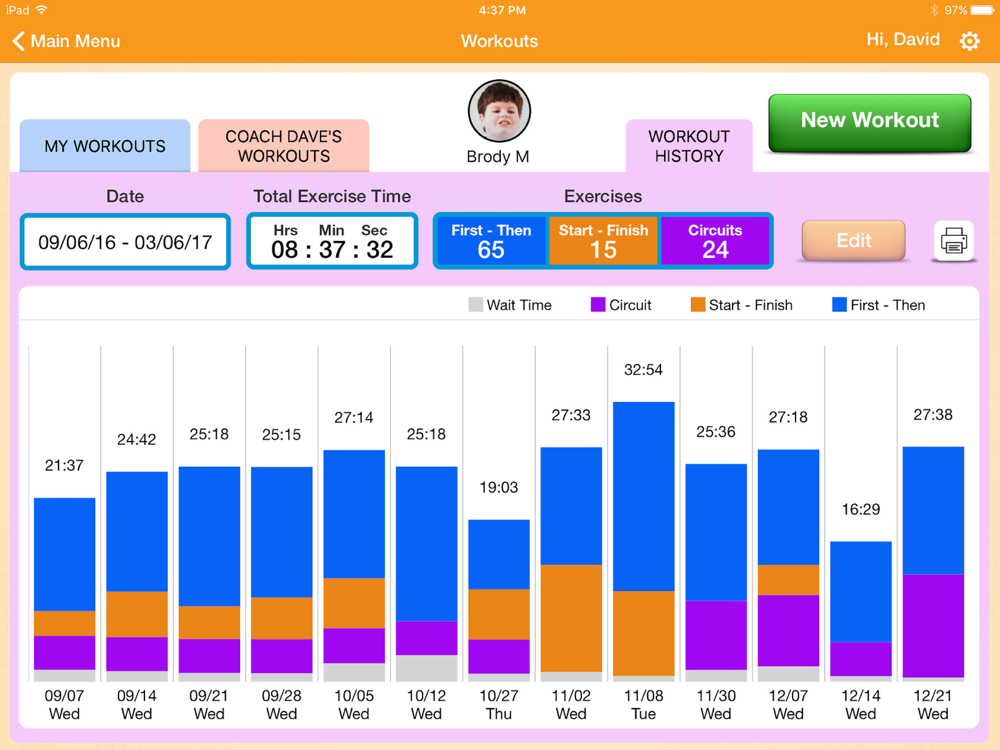Tap the 09/14 Wed bar
Screen dimensions: 1000x750
[x=137, y=577]
